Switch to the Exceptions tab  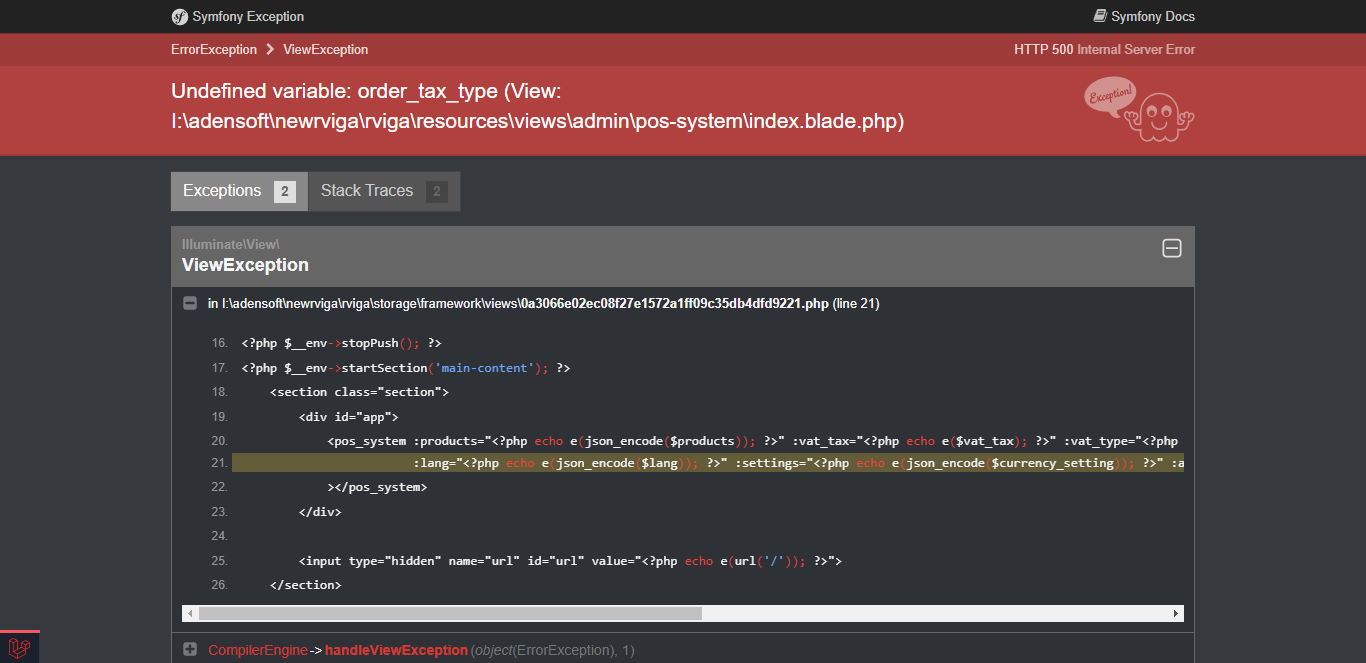(x=222, y=191)
